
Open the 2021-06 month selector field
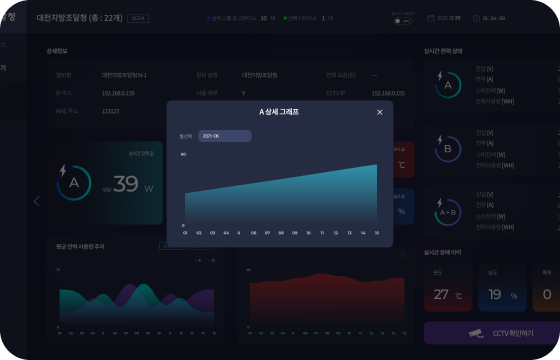(225, 136)
